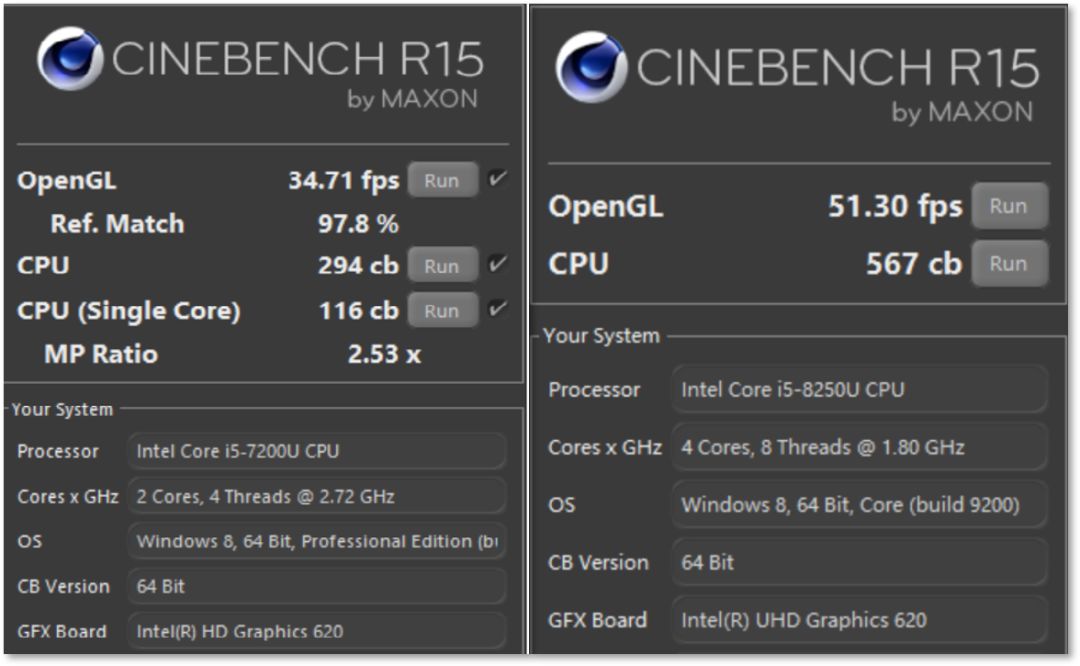This screenshot has height=666, width=1080.
Task: Click the Intel(R) HD Graphics 620 field
Action: click(x=317, y=631)
